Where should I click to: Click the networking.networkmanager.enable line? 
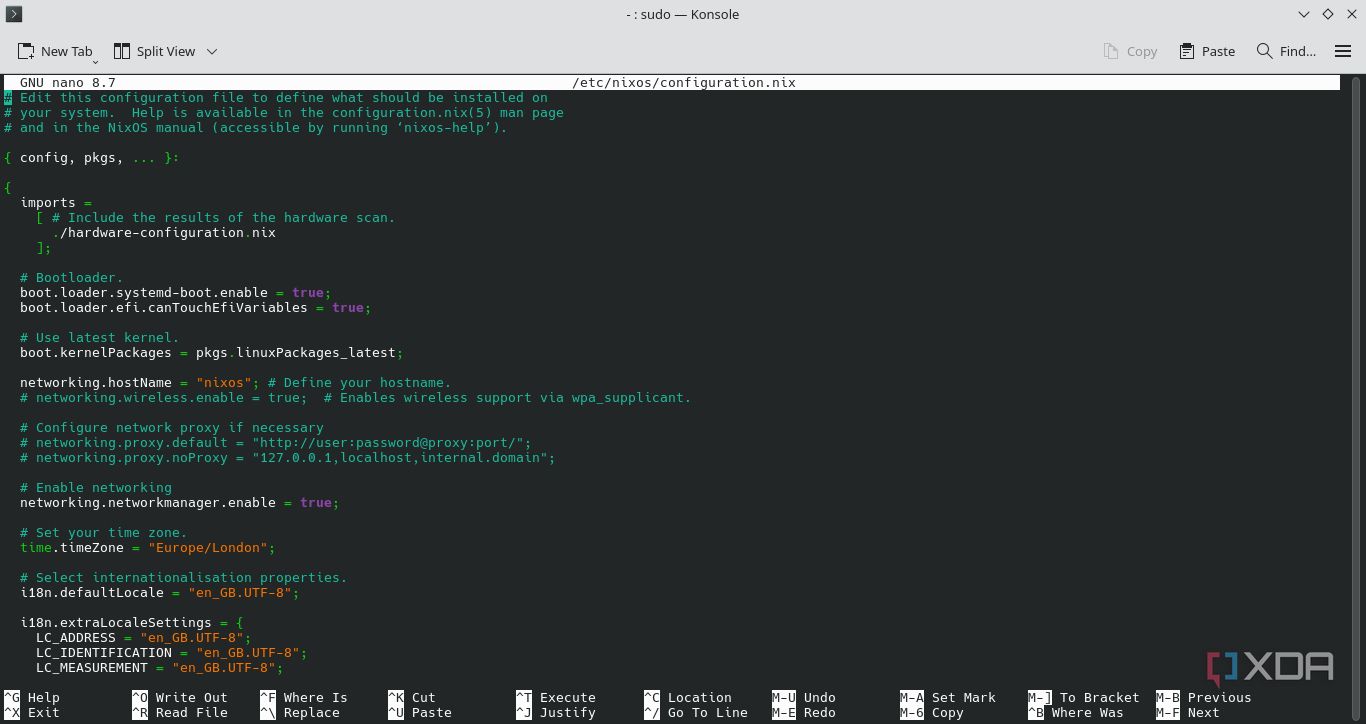(x=180, y=503)
